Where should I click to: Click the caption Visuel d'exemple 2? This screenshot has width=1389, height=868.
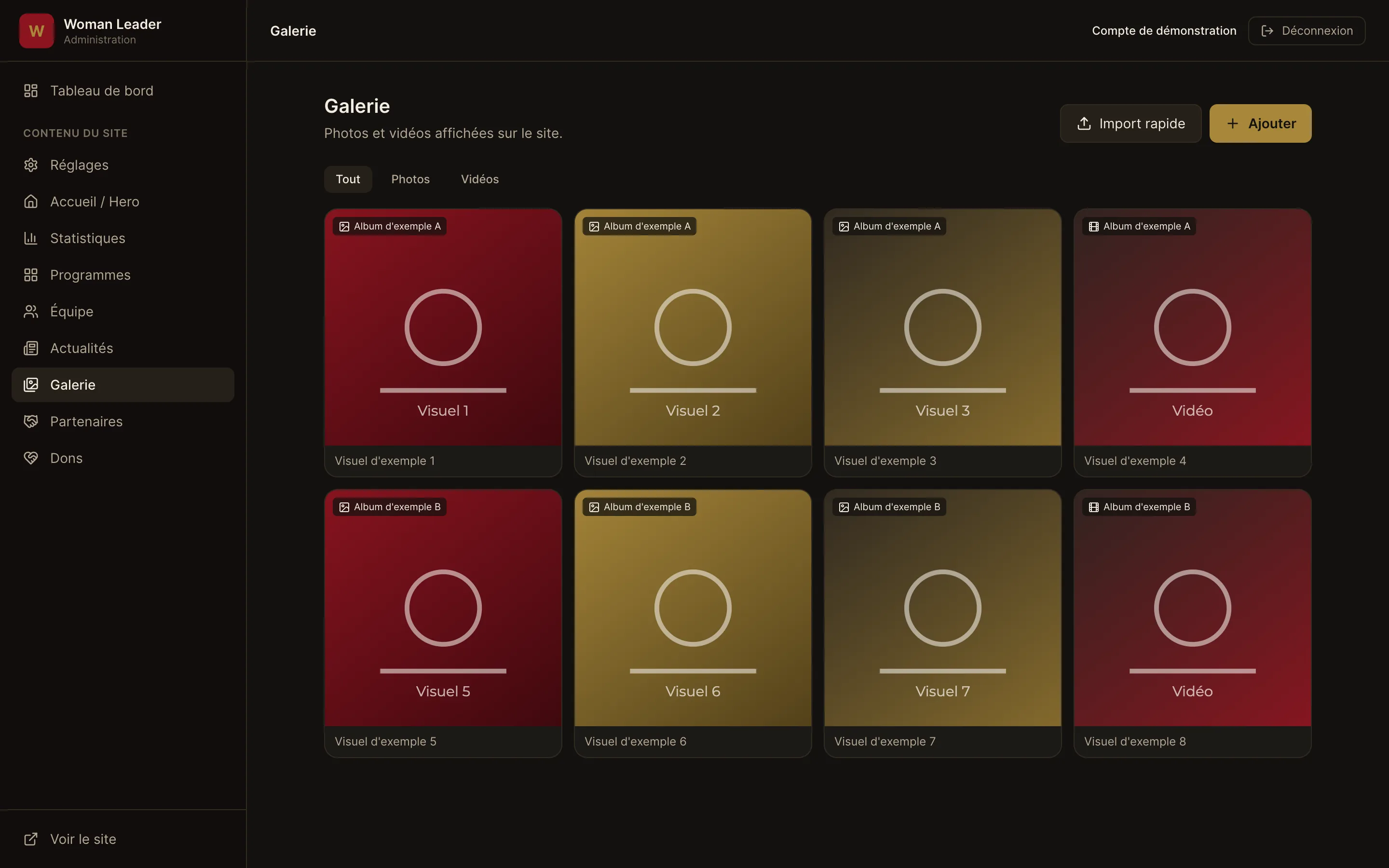[635, 461]
